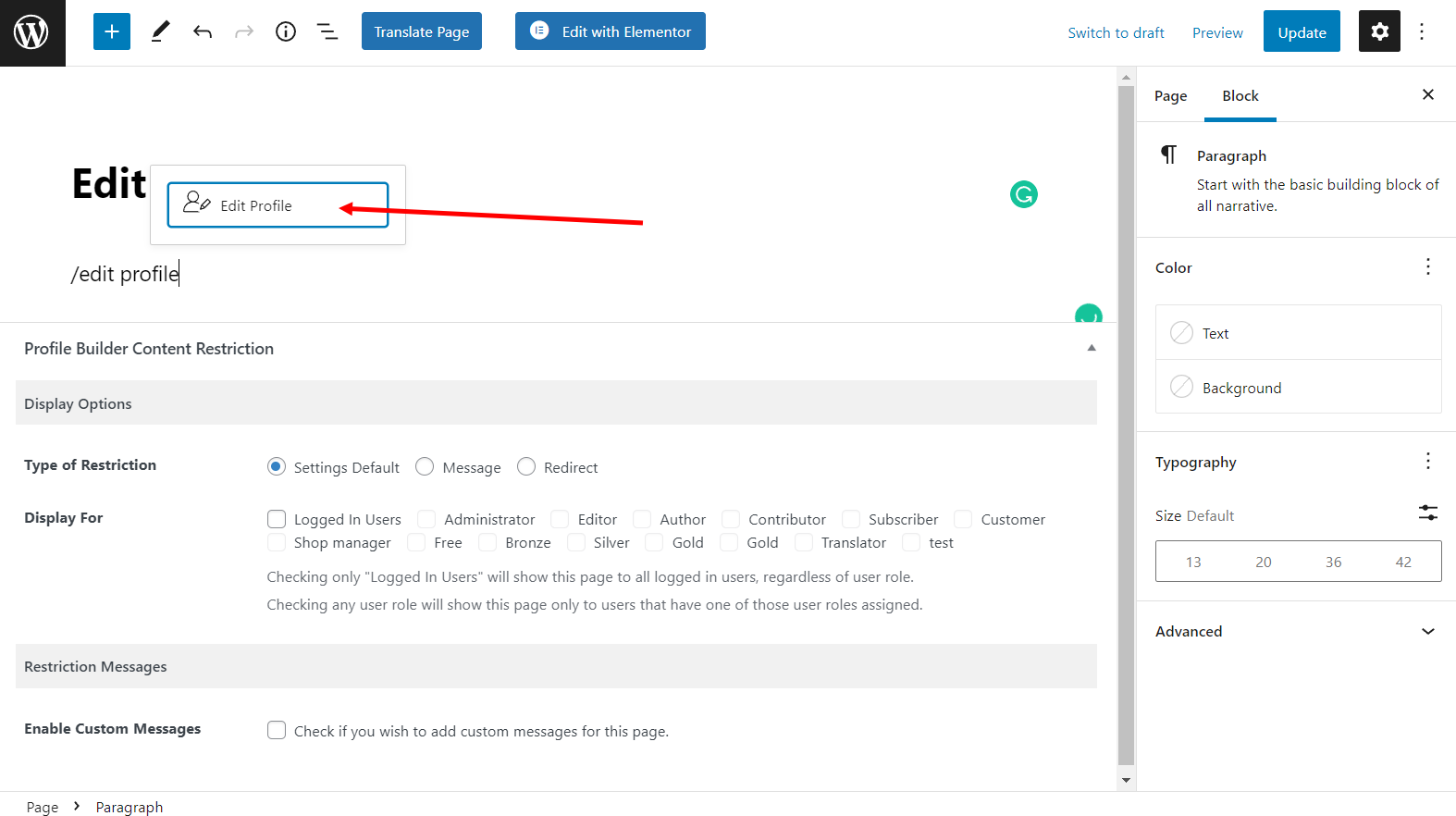Switch to the Page tab
This screenshot has height=816, width=1456.
tap(1170, 95)
